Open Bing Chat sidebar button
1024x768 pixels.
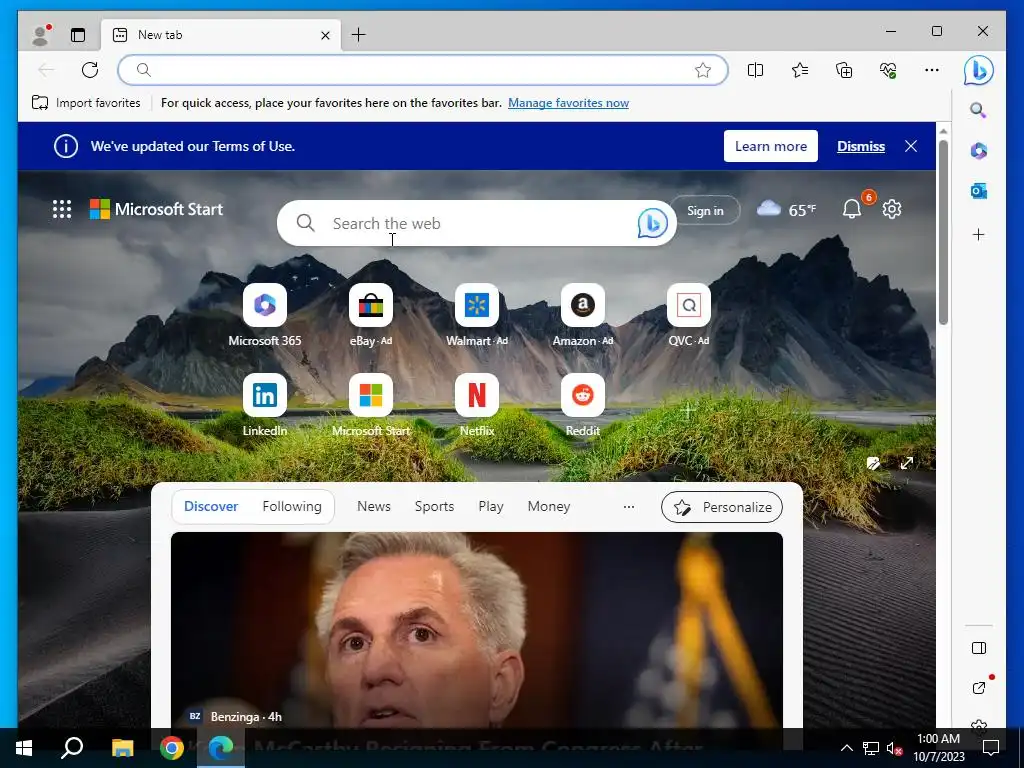(978, 70)
